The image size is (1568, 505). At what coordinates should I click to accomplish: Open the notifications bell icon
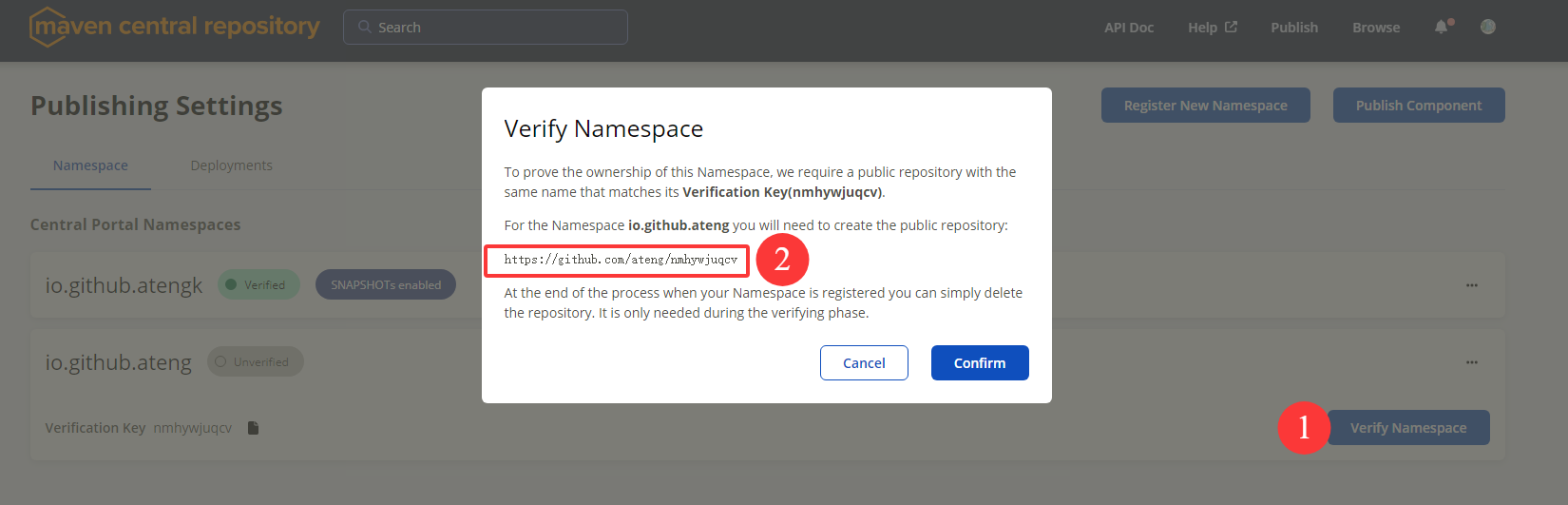pos(1442,27)
